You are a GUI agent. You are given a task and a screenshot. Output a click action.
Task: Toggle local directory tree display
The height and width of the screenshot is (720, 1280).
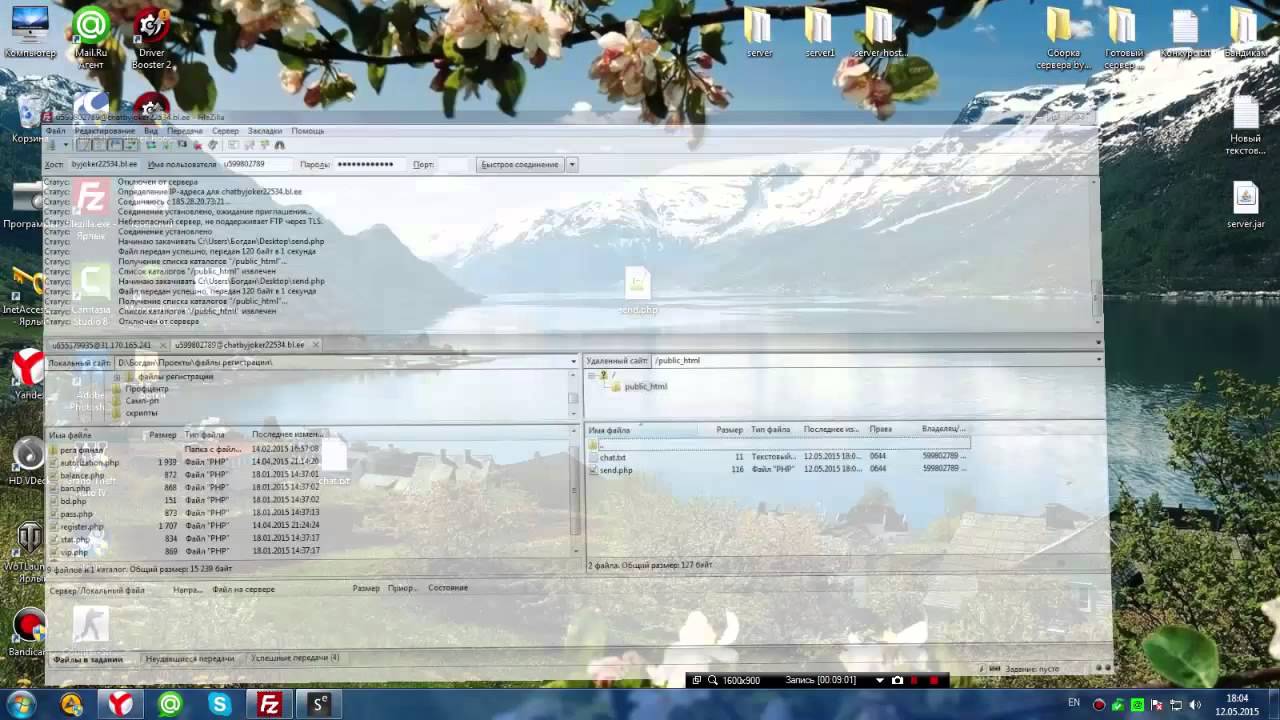(99, 145)
